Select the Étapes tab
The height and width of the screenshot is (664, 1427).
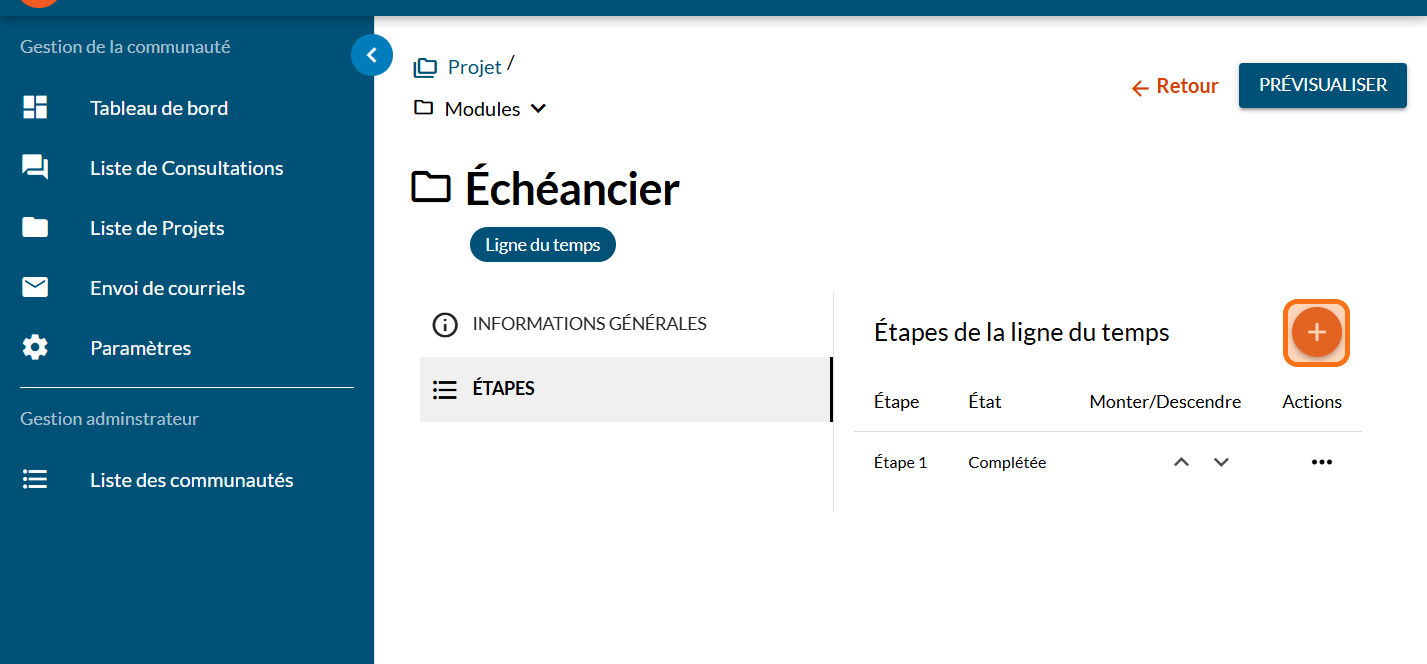[x=503, y=389]
